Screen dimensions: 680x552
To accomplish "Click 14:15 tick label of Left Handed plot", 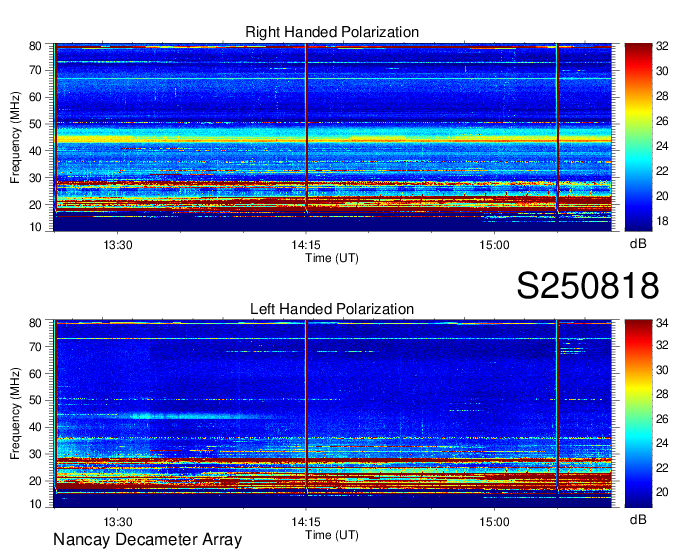I will click(306, 522).
